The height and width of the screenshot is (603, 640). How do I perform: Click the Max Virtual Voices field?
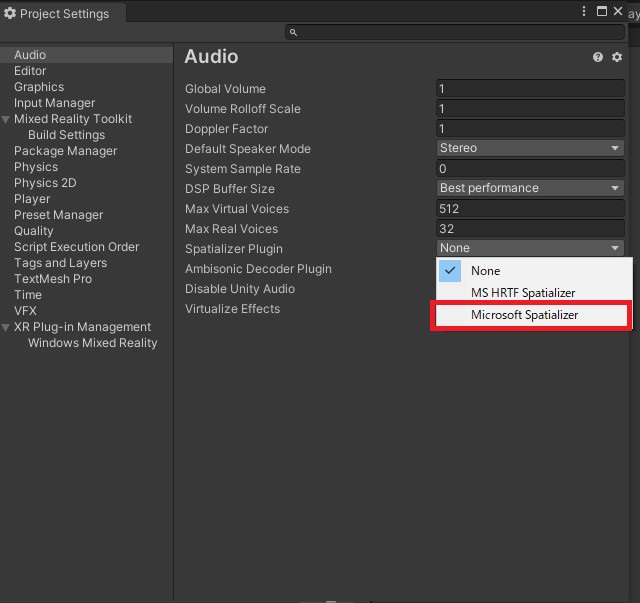(x=530, y=209)
